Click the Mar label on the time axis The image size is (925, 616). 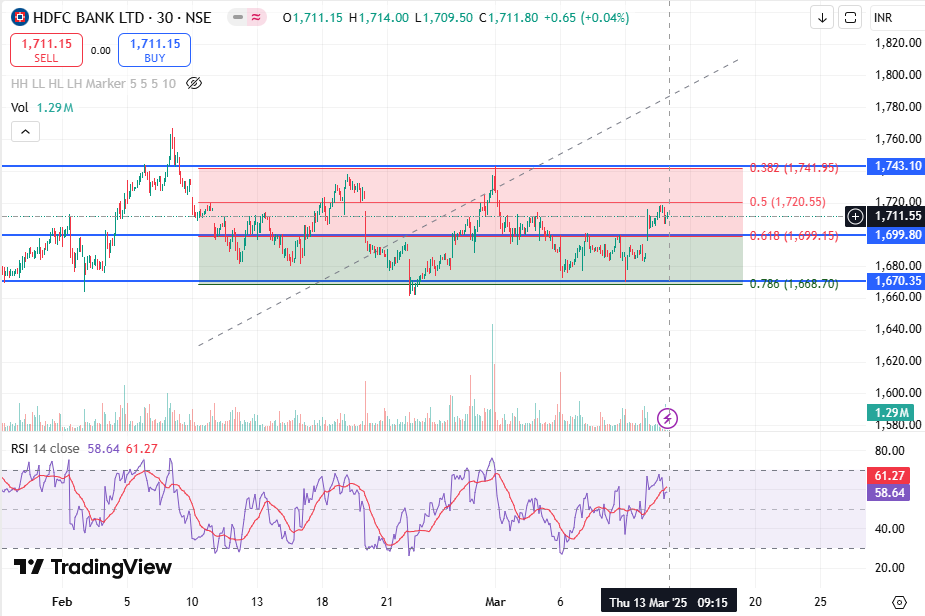495,602
